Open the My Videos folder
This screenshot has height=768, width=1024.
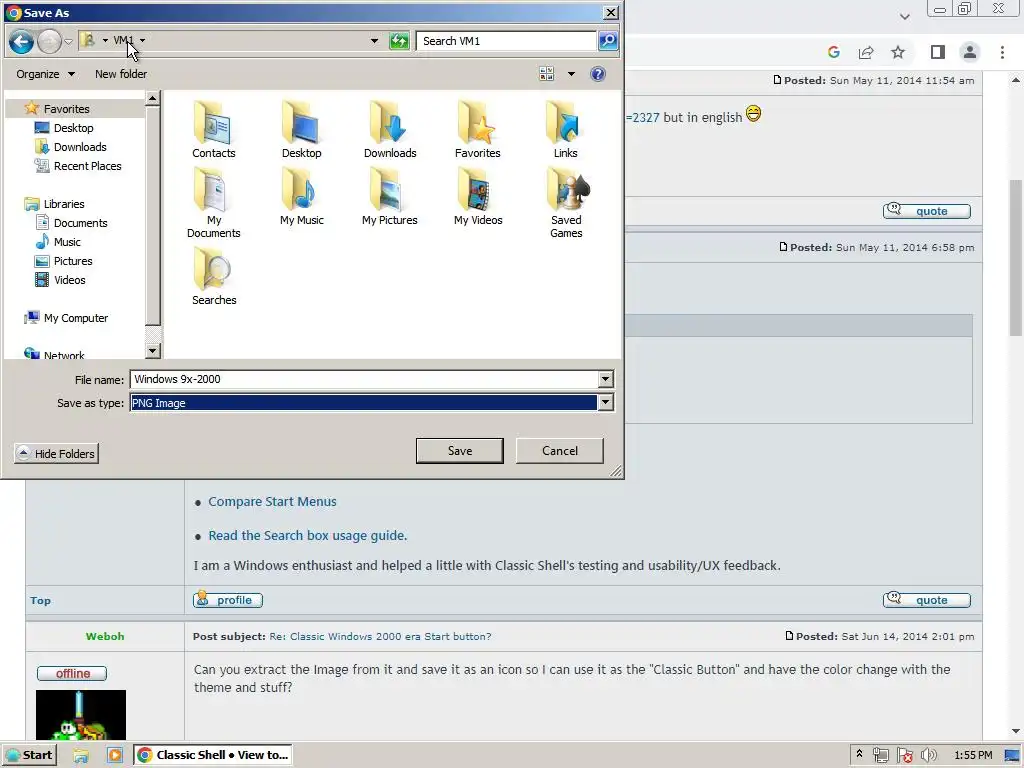[477, 197]
